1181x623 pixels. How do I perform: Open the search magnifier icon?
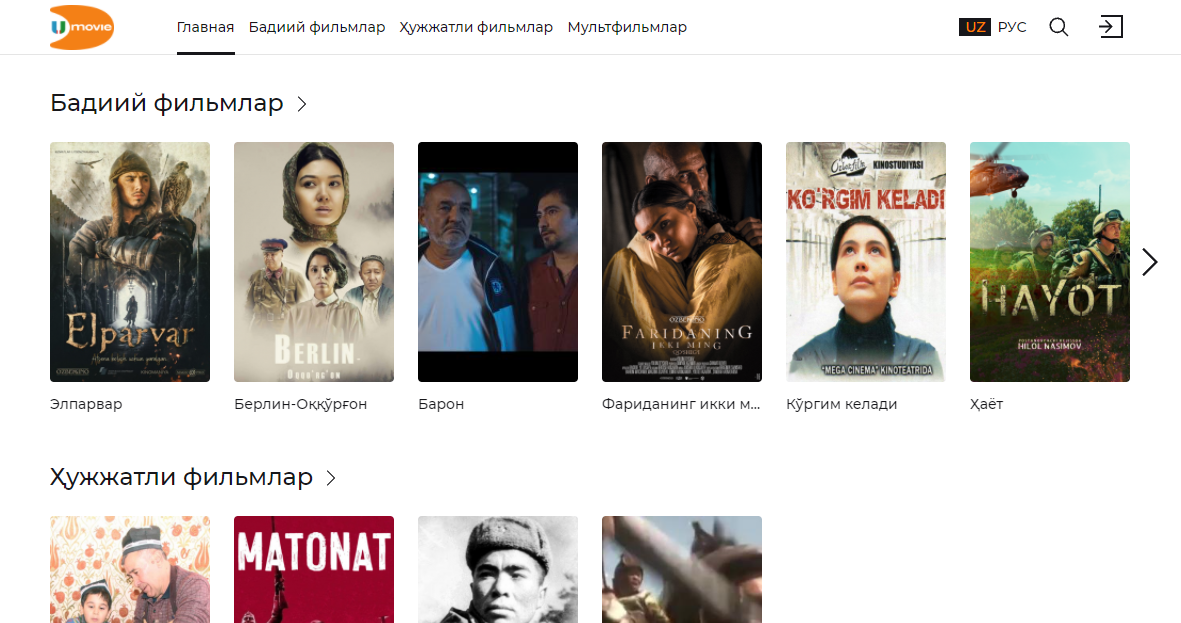(1058, 27)
